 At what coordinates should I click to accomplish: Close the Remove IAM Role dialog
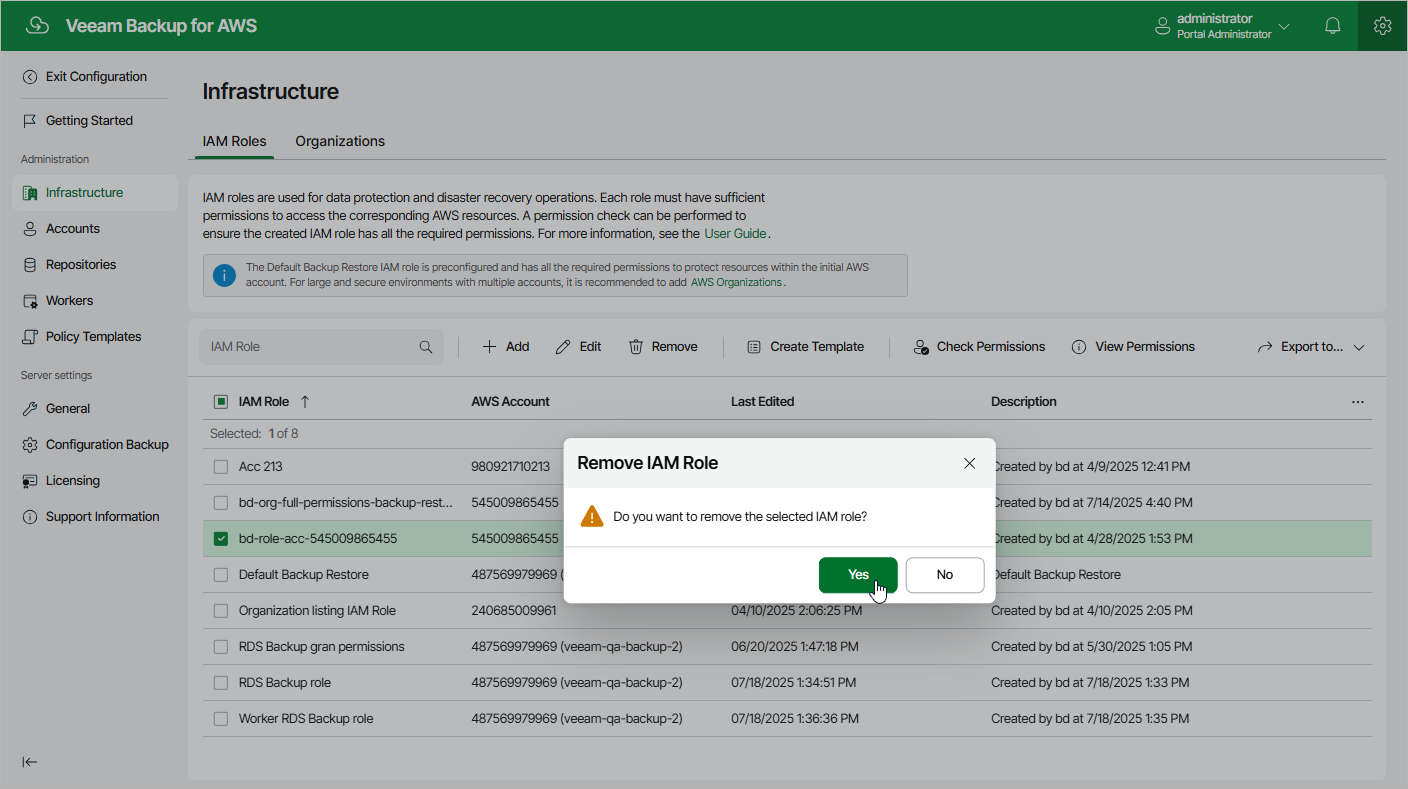coord(969,463)
